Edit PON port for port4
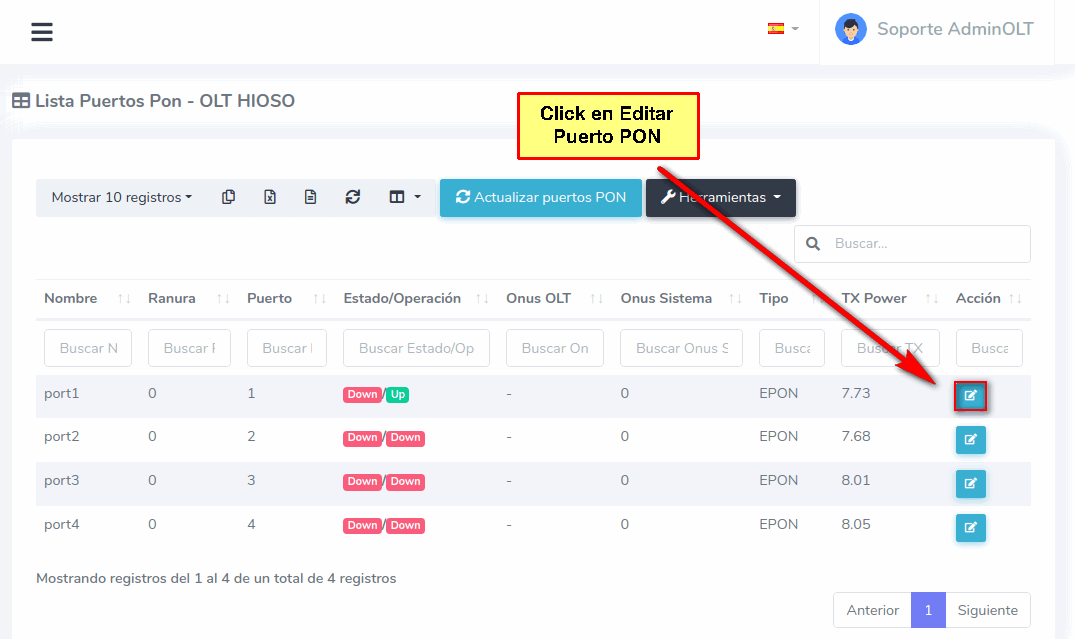The image size is (1075, 639). point(970,528)
